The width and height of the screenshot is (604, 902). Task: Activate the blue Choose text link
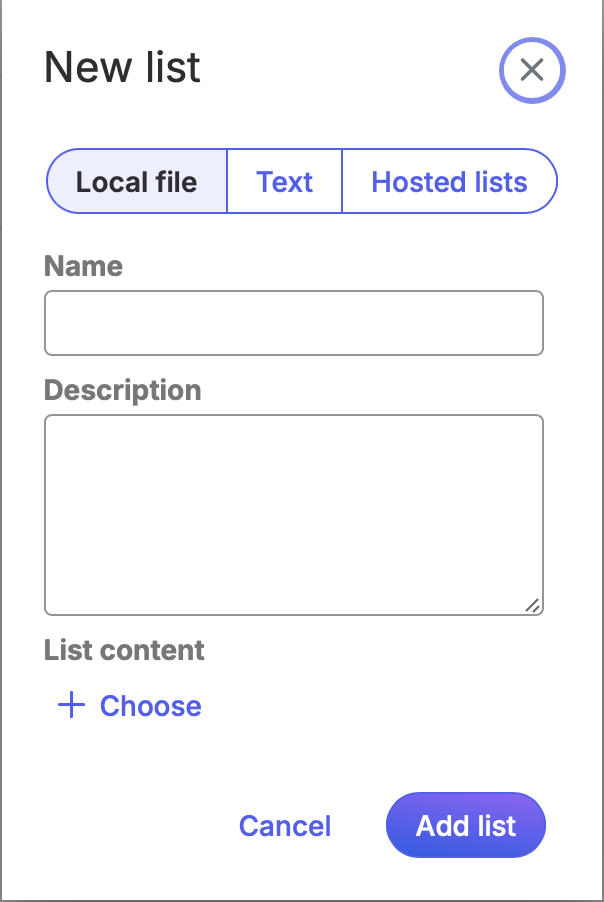[x=151, y=706]
